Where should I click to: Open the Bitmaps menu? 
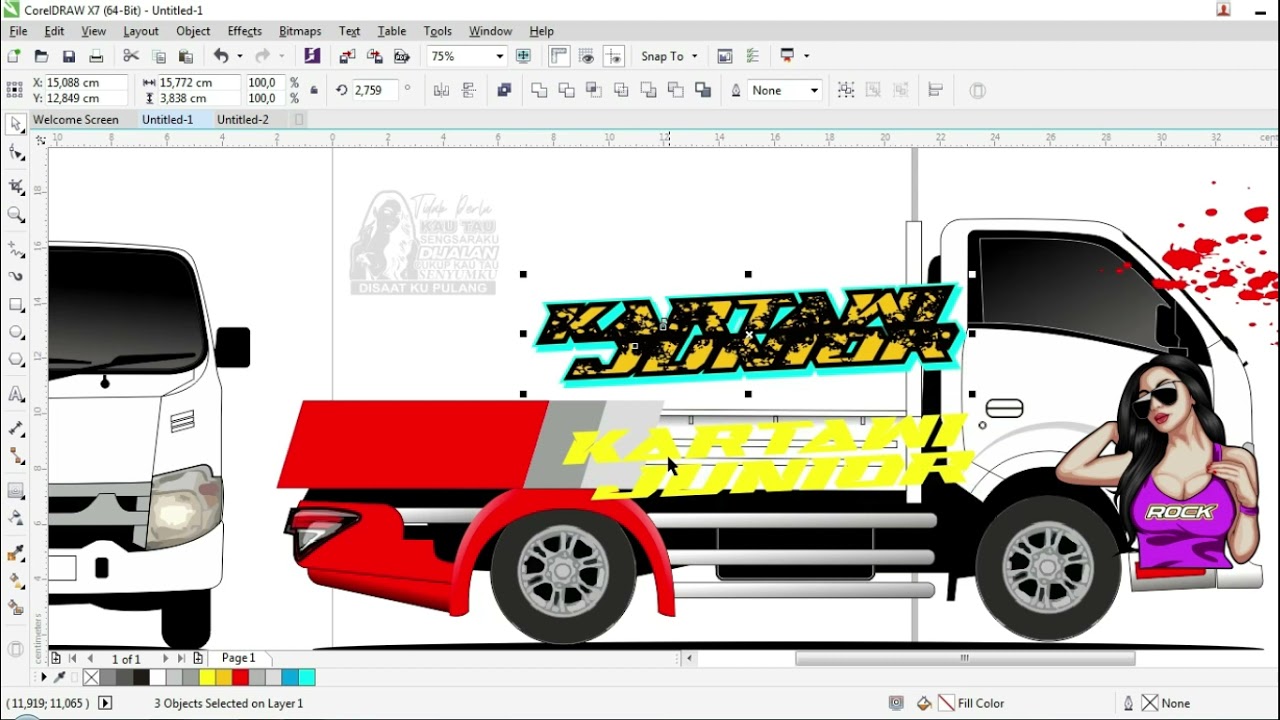(x=300, y=31)
